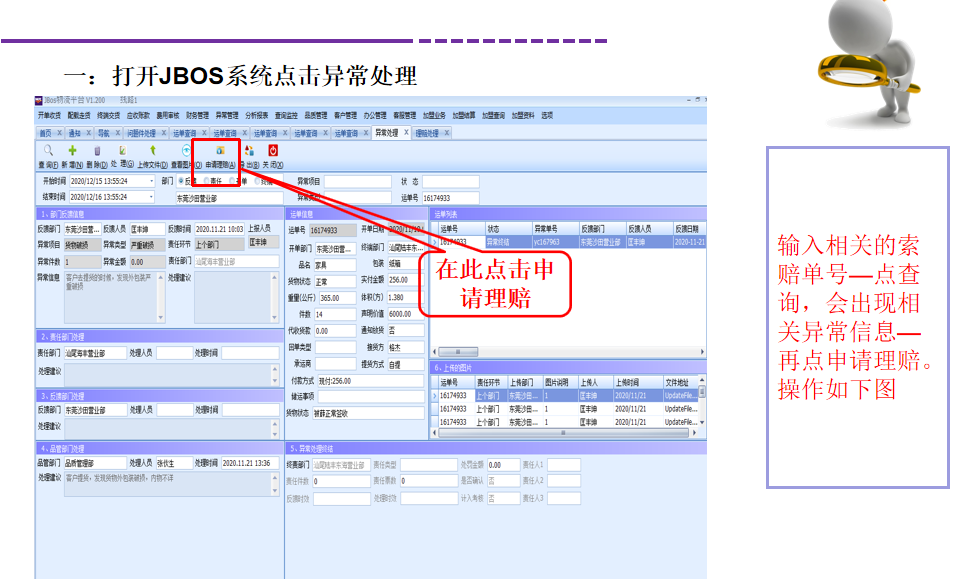Image resolution: width=960 pixels, height=587 pixels.
Task: Click the 上传文件 green arrow icon
Action: pyautogui.click(x=152, y=150)
